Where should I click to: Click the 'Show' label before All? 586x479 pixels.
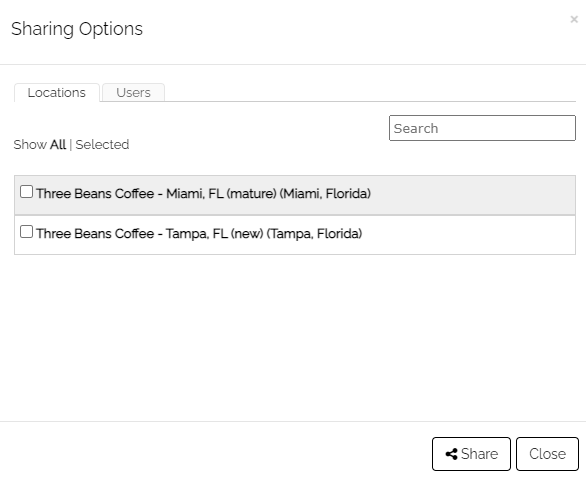pos(30,145)
